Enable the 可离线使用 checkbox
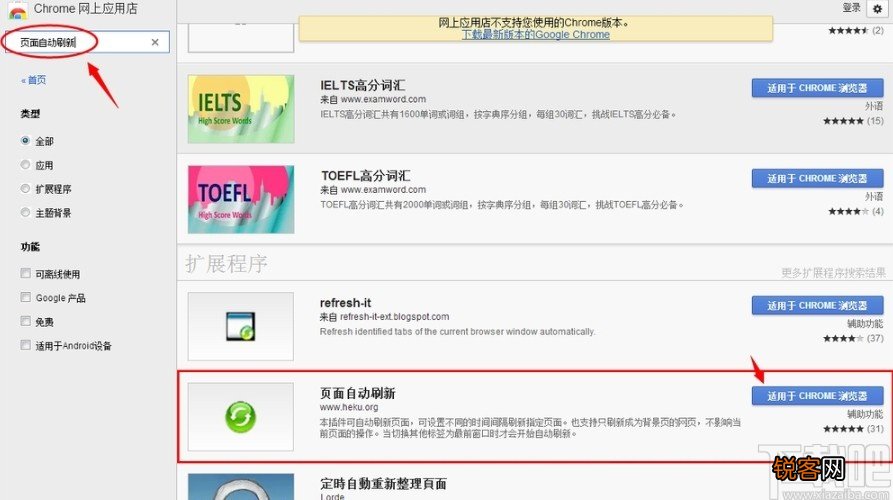This screenshot has width=893, height=500. coord(25,273)
